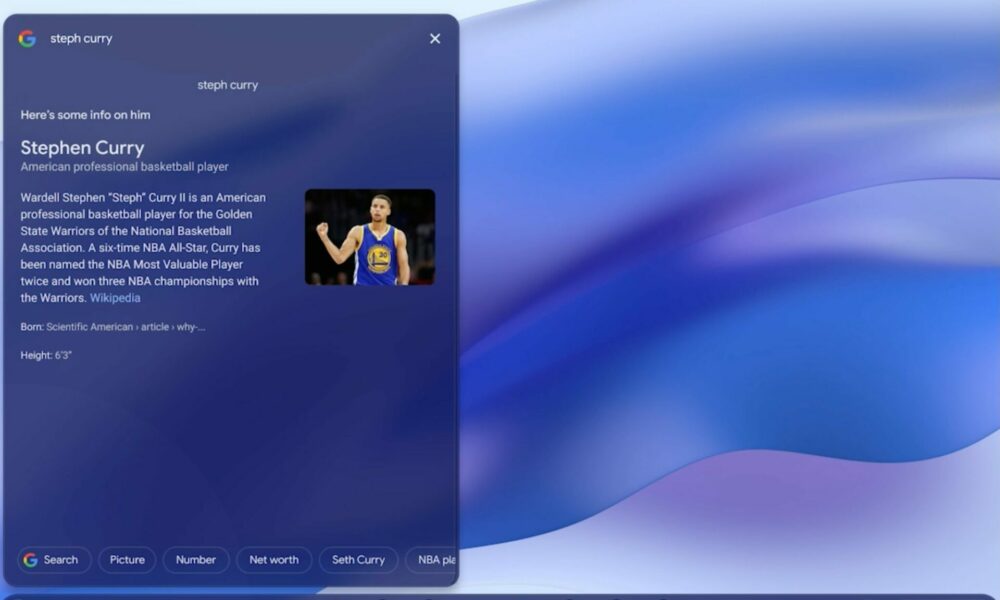Close the Assistant panel with X
This screenshot has width=1000, height=600.
(x=435, y=39)
